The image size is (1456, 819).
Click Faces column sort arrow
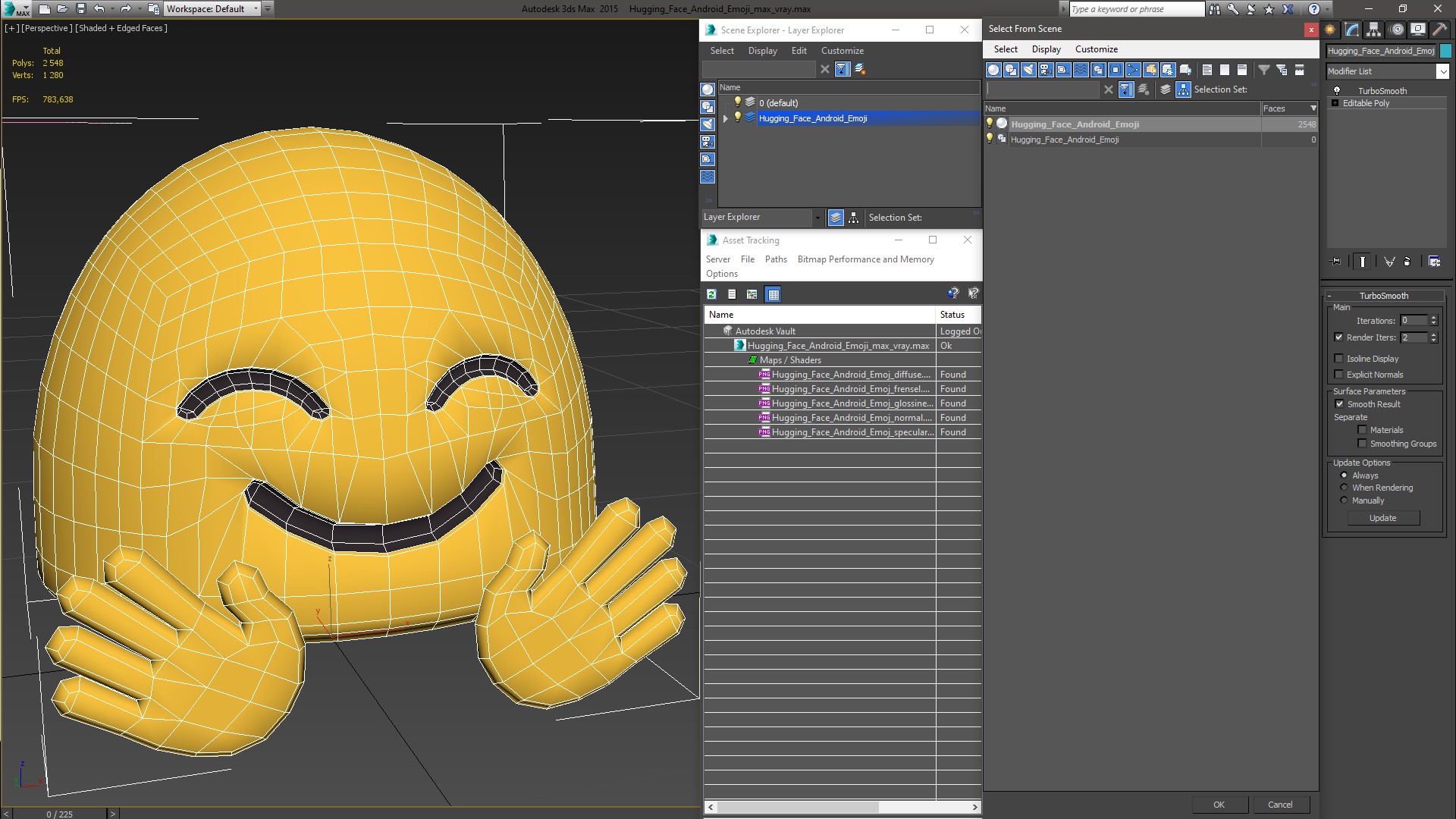[x=1313, y=108]
